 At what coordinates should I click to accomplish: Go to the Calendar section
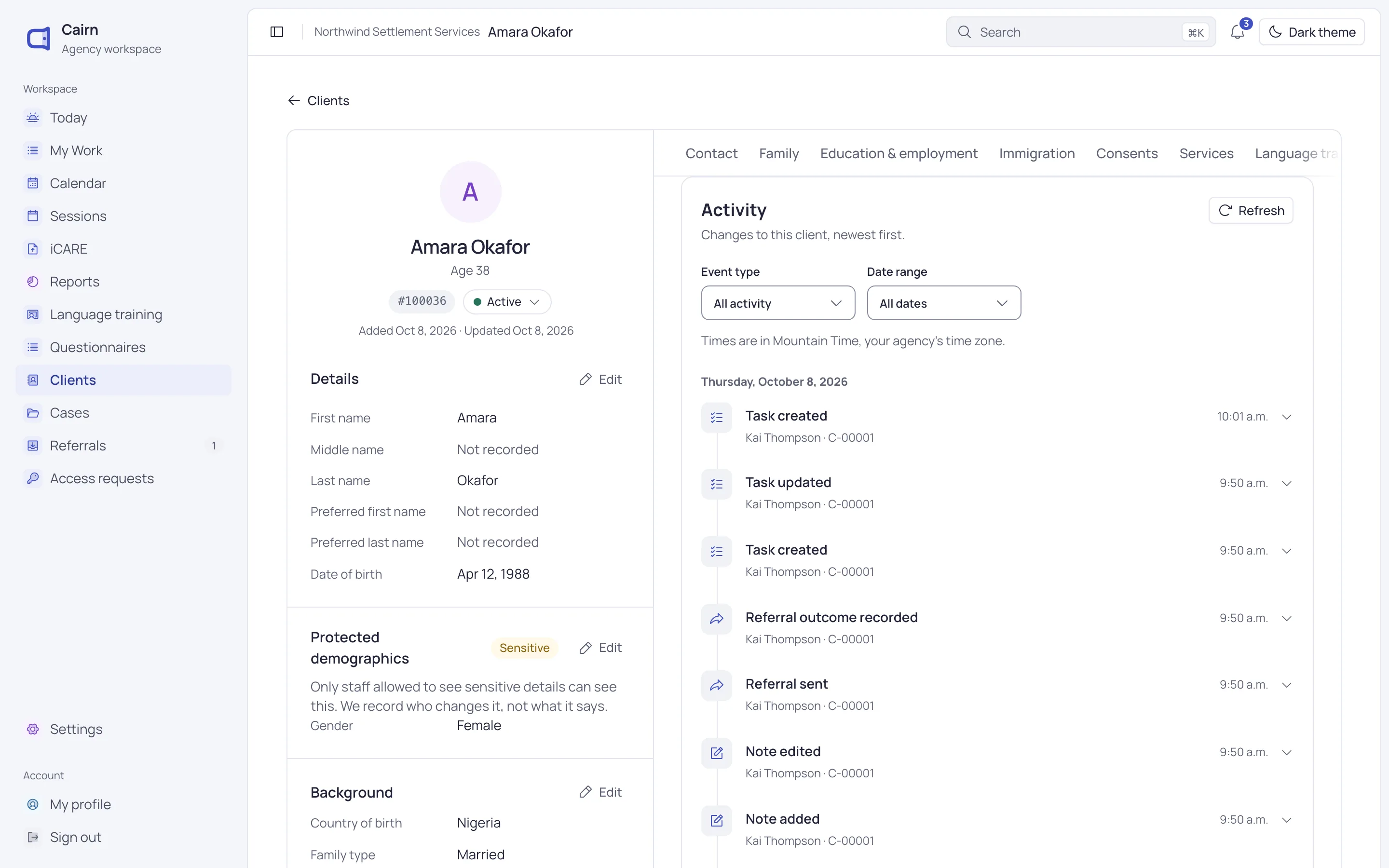(123, 183)
